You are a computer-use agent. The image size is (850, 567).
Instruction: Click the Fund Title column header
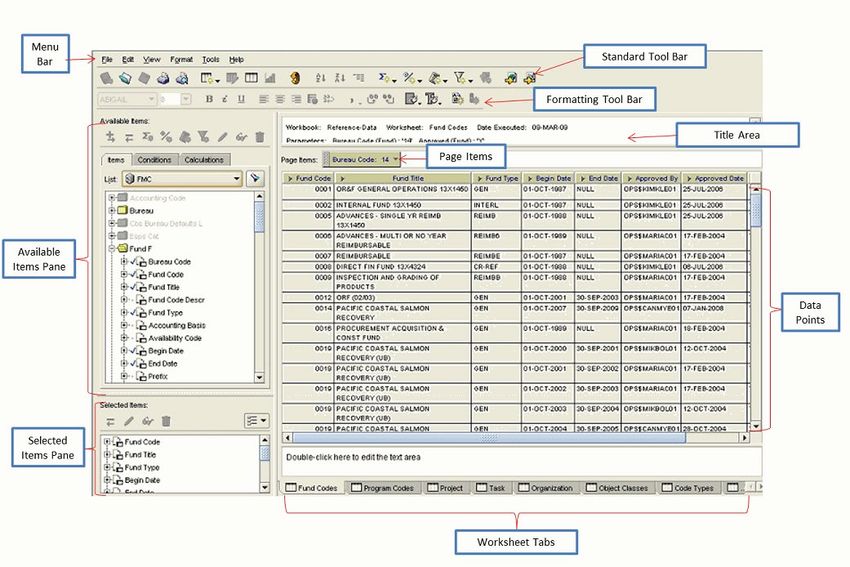coord(407,178)
